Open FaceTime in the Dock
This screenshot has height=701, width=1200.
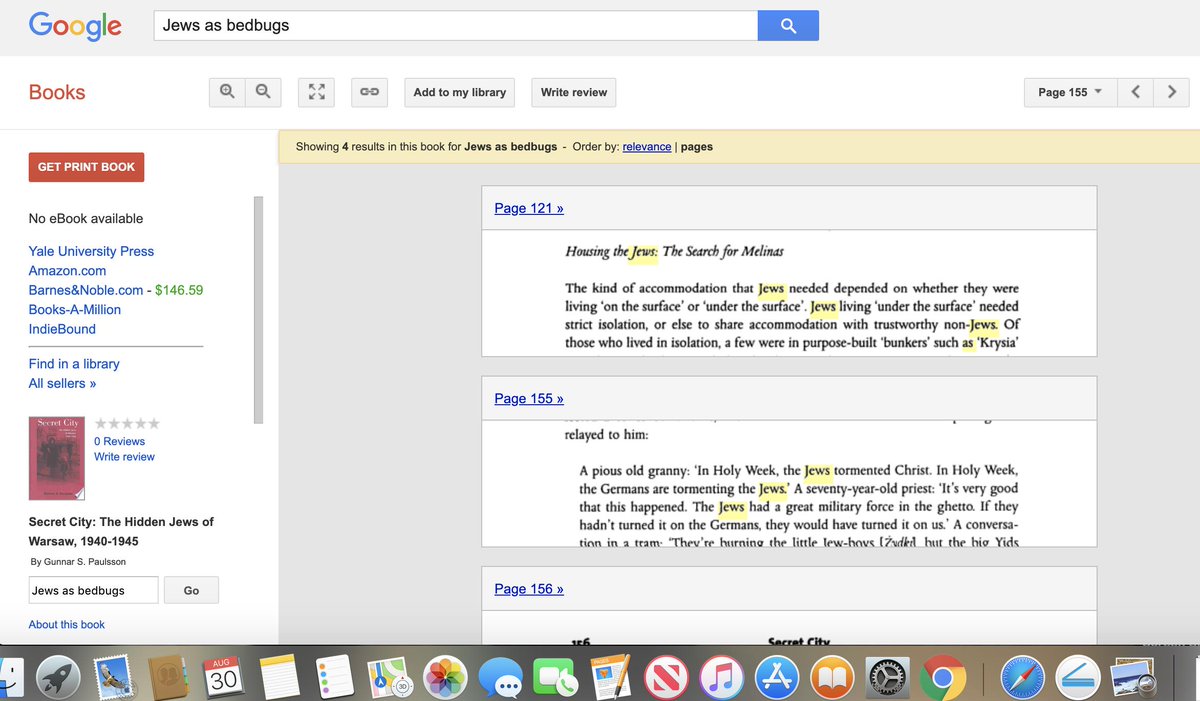[555, 679]
